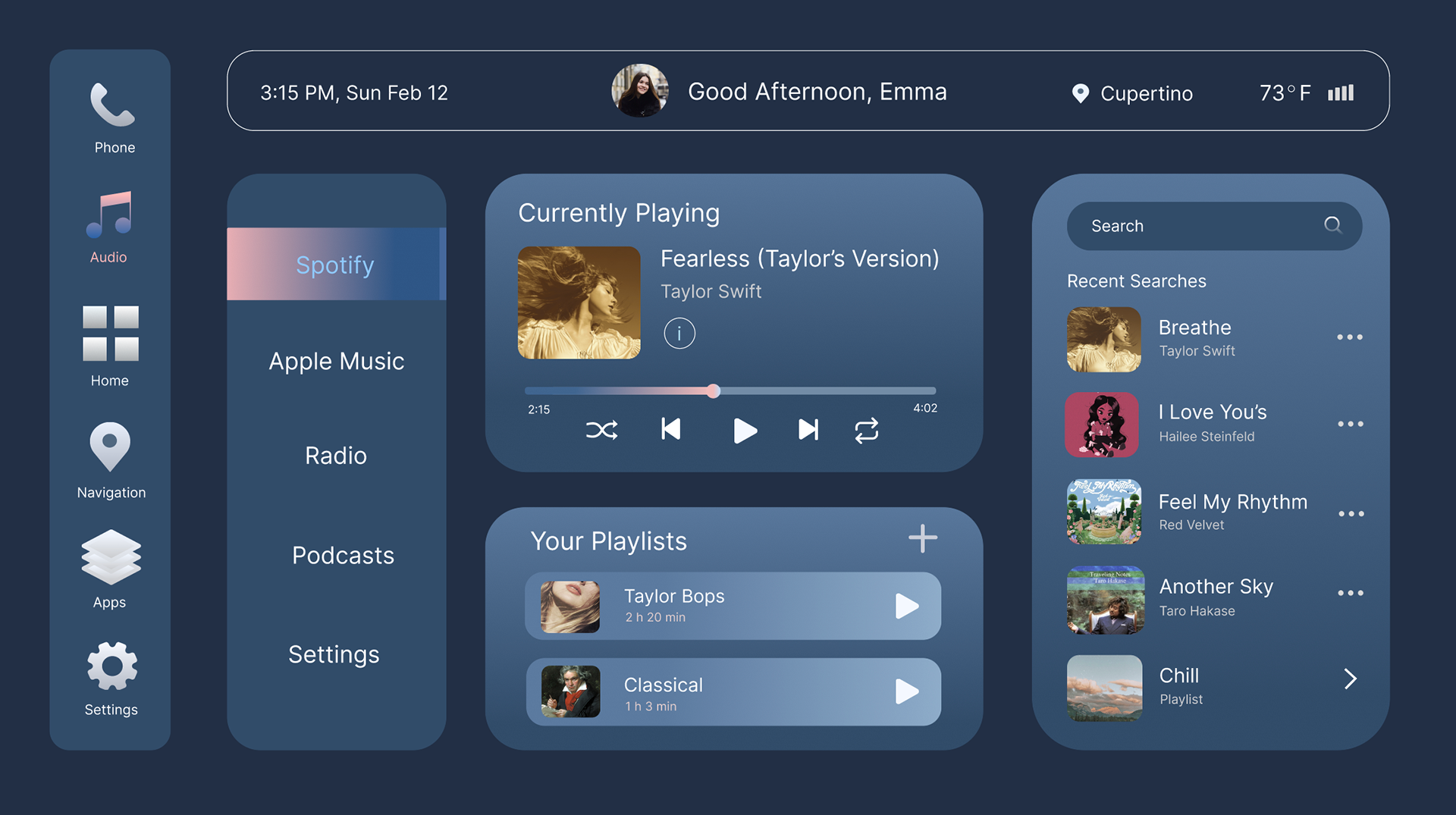Open Settings in audio source menu
The height and width of the screenshot is (815, 1456).
coord(334,654)
